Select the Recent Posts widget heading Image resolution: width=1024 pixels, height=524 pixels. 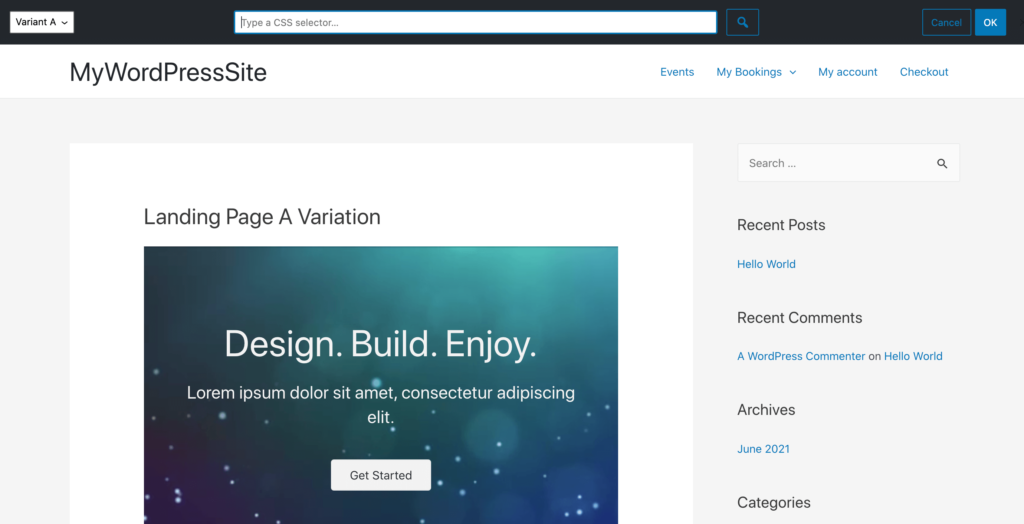781,225
